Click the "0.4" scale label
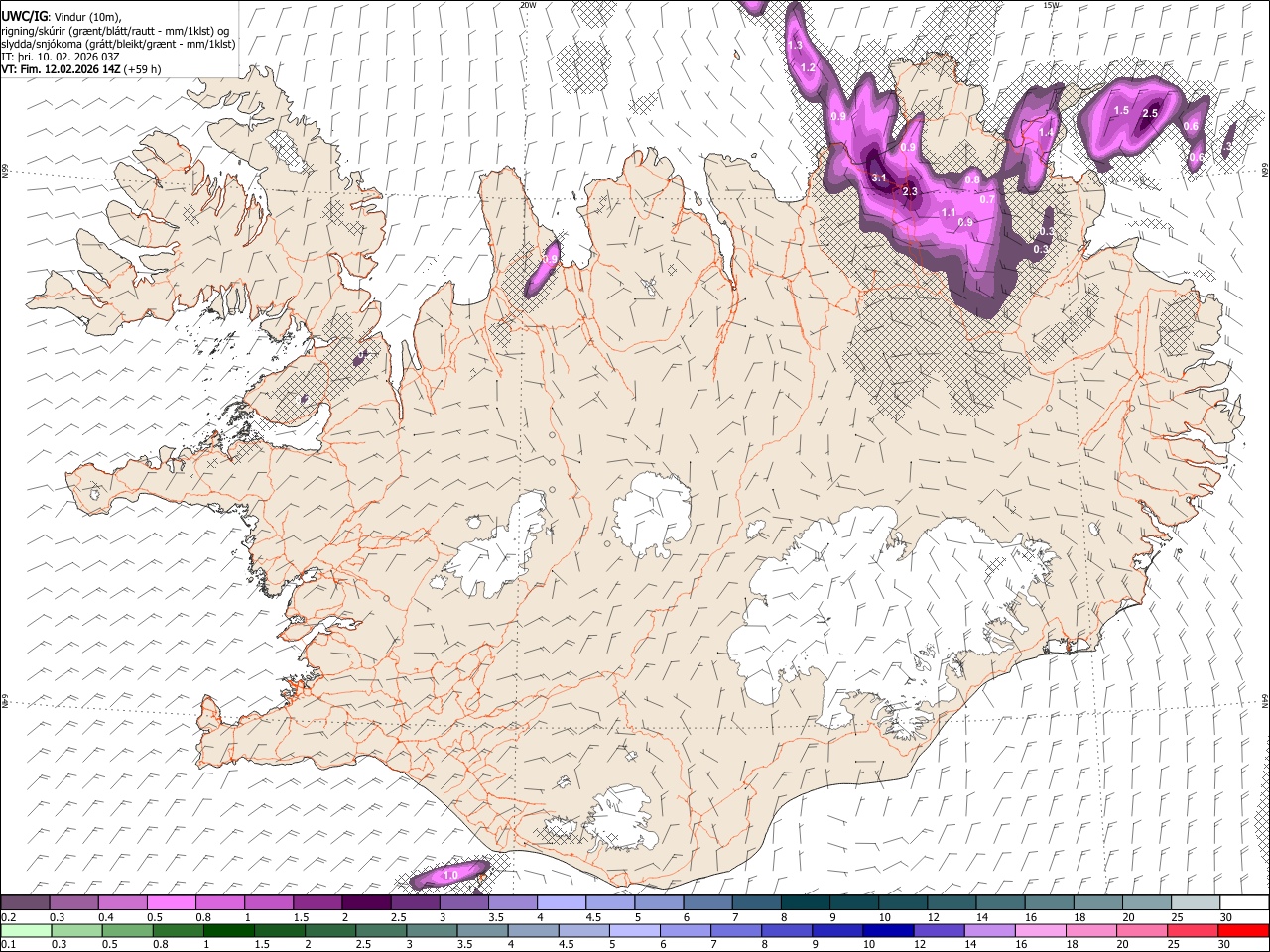1270x952 pixels. click(x=105, y=917)
